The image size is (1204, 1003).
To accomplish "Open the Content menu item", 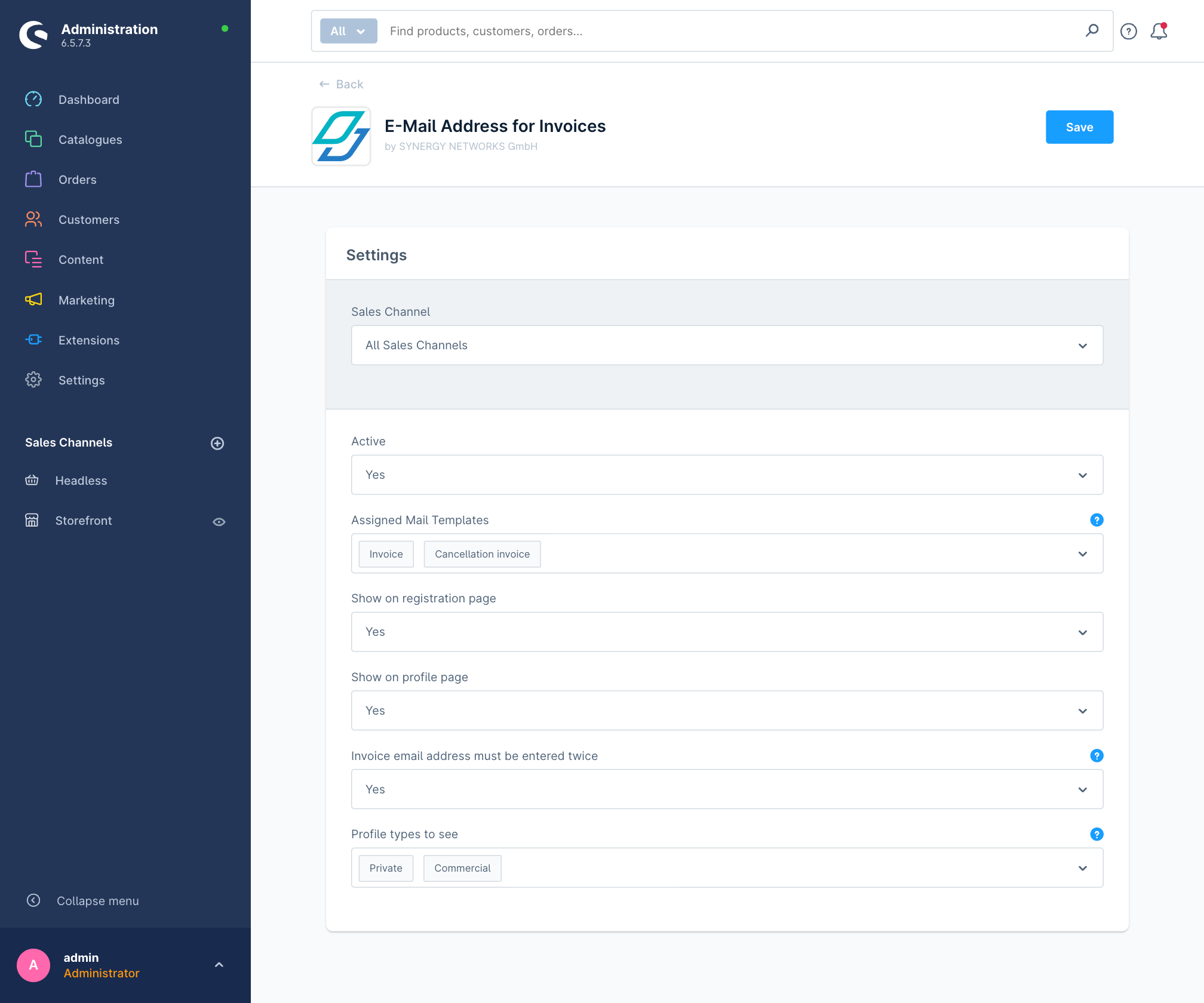I will point(80,259).
